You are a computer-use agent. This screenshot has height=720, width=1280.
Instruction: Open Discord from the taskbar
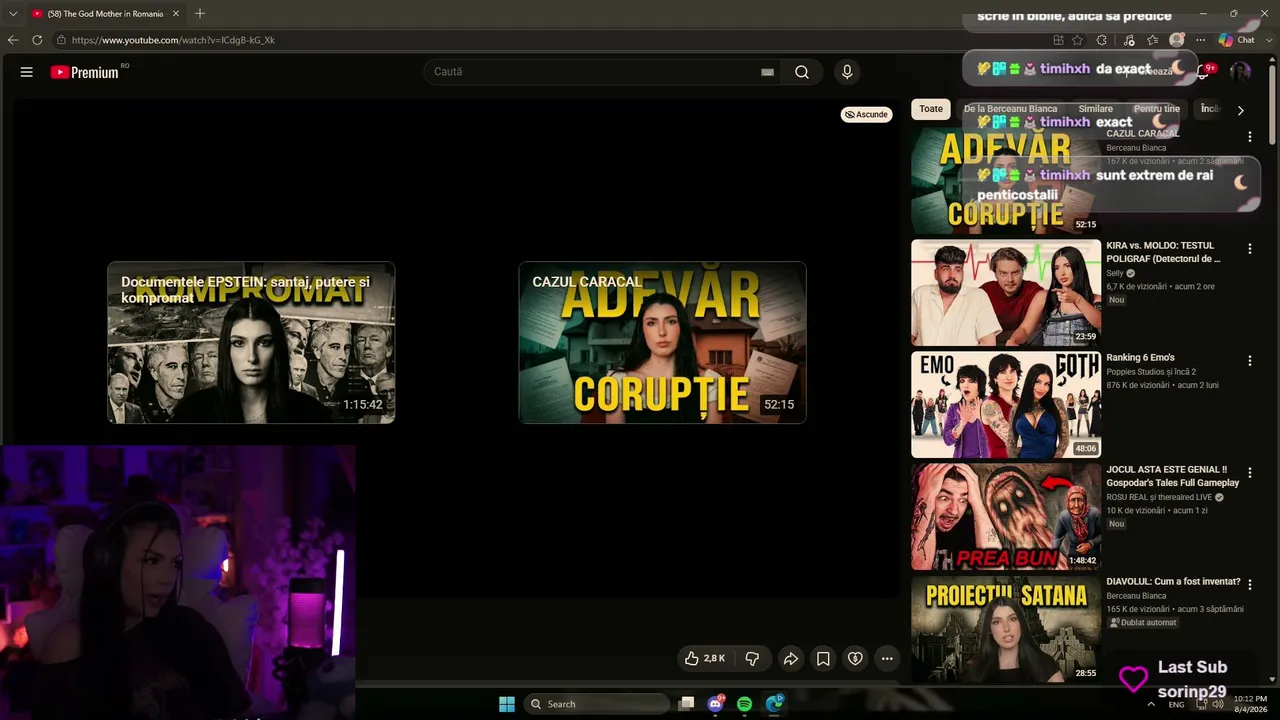coord(716,704)
